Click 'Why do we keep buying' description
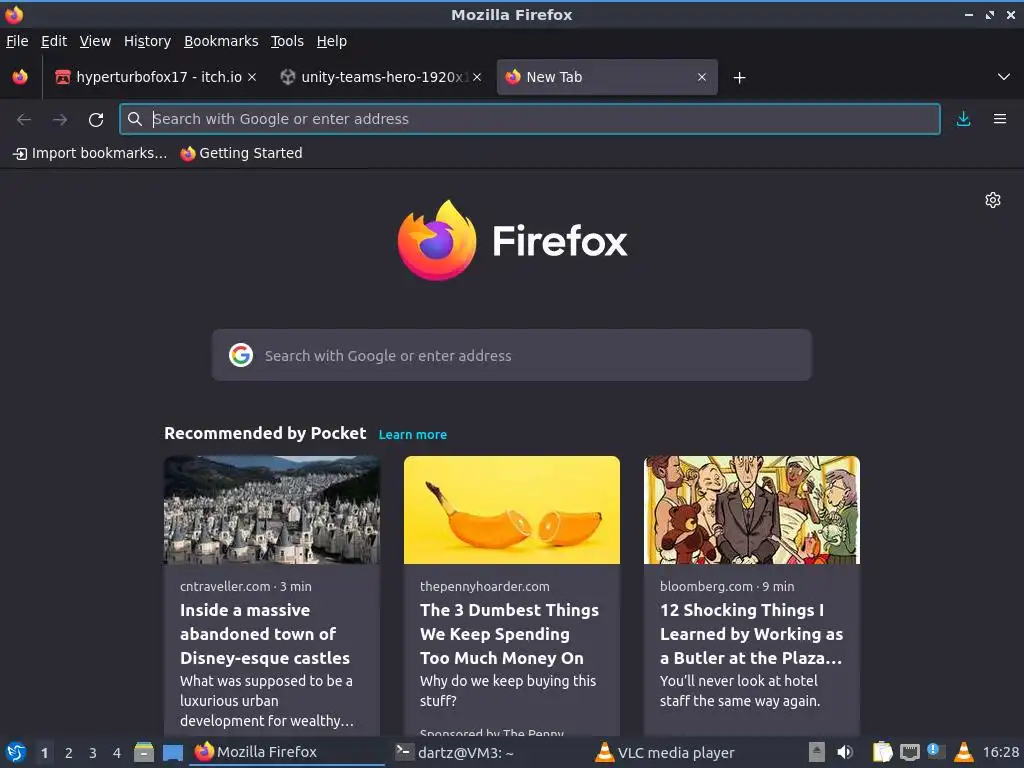The height and width of the screenshot is (768, 1024). [x=508, y=691]
